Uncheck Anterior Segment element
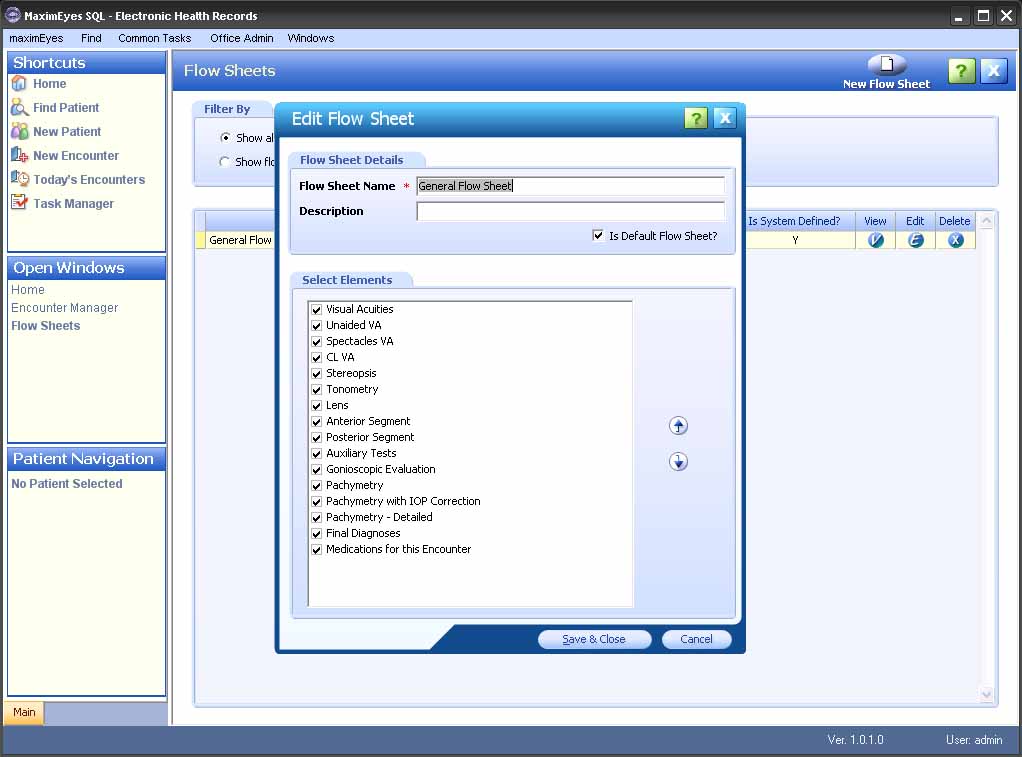 (317, 422)
